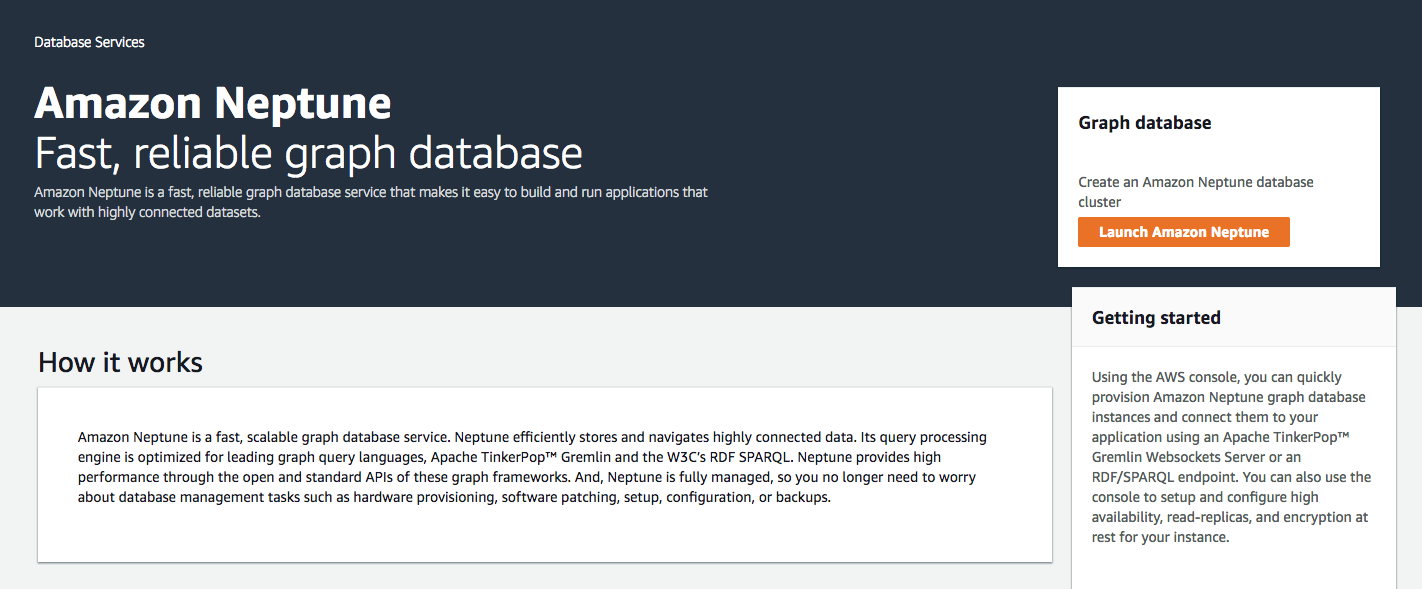Click the Amazon Neptune page title
This screenshot has height=589, width=1422.
click(213, 103)
